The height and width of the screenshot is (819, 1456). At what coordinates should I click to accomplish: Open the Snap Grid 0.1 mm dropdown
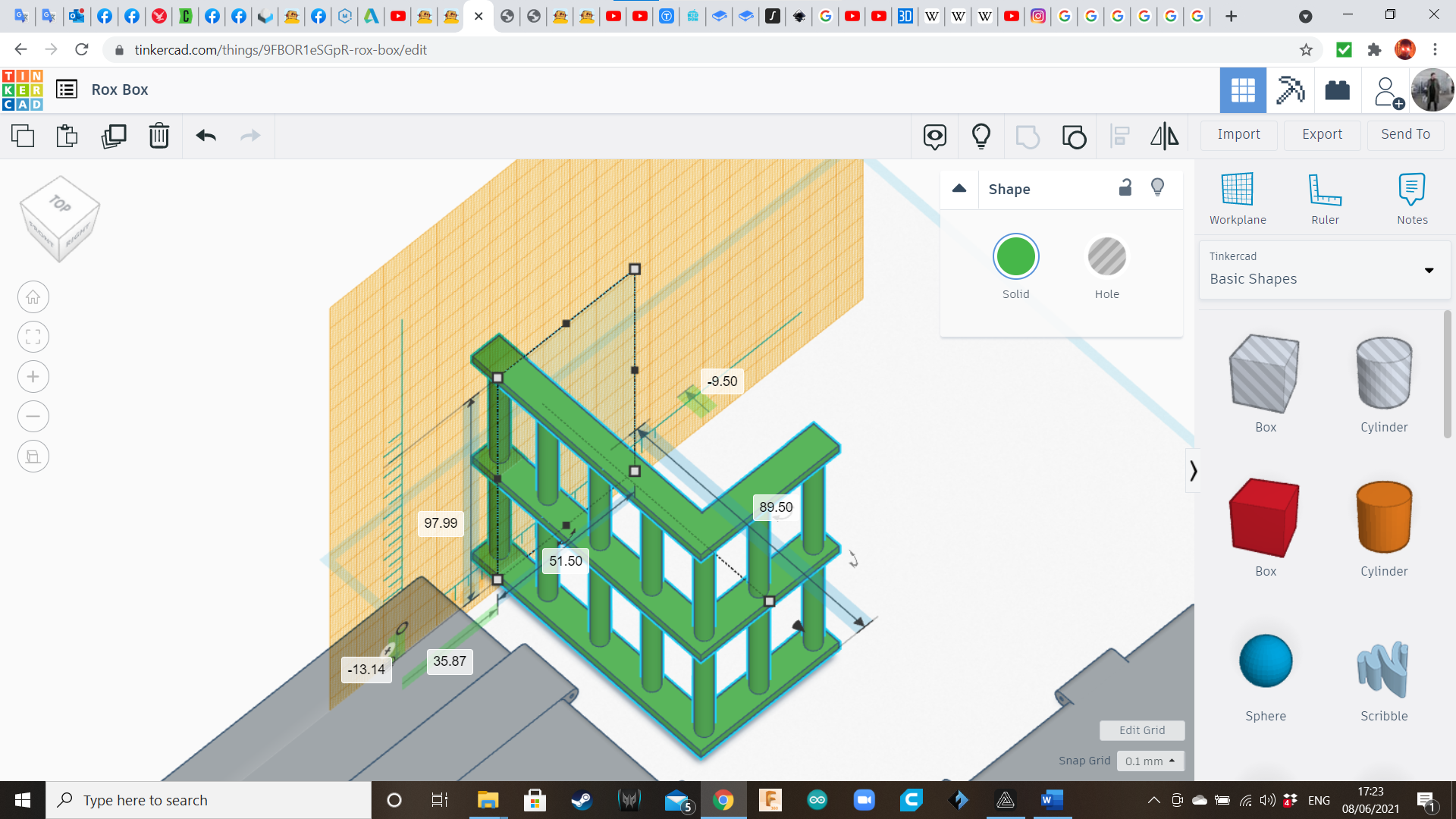pos(1150,761)
